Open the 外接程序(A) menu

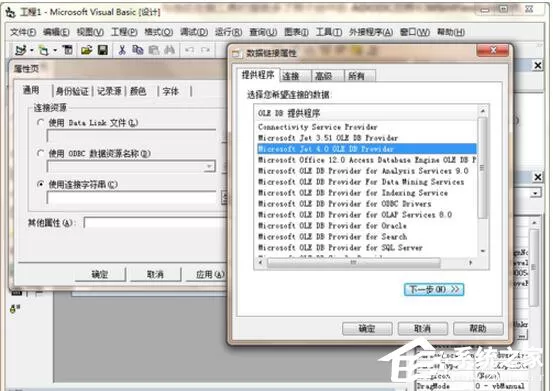(371, 32)
